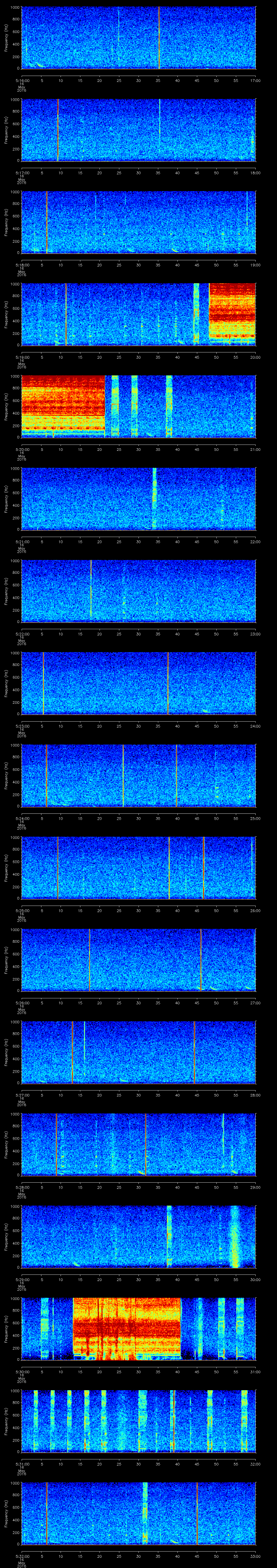Click the red vertical spike near 9 seconds in the 5:17:00 panel
Screen dimensions: 277x1568
click(58, 130)
